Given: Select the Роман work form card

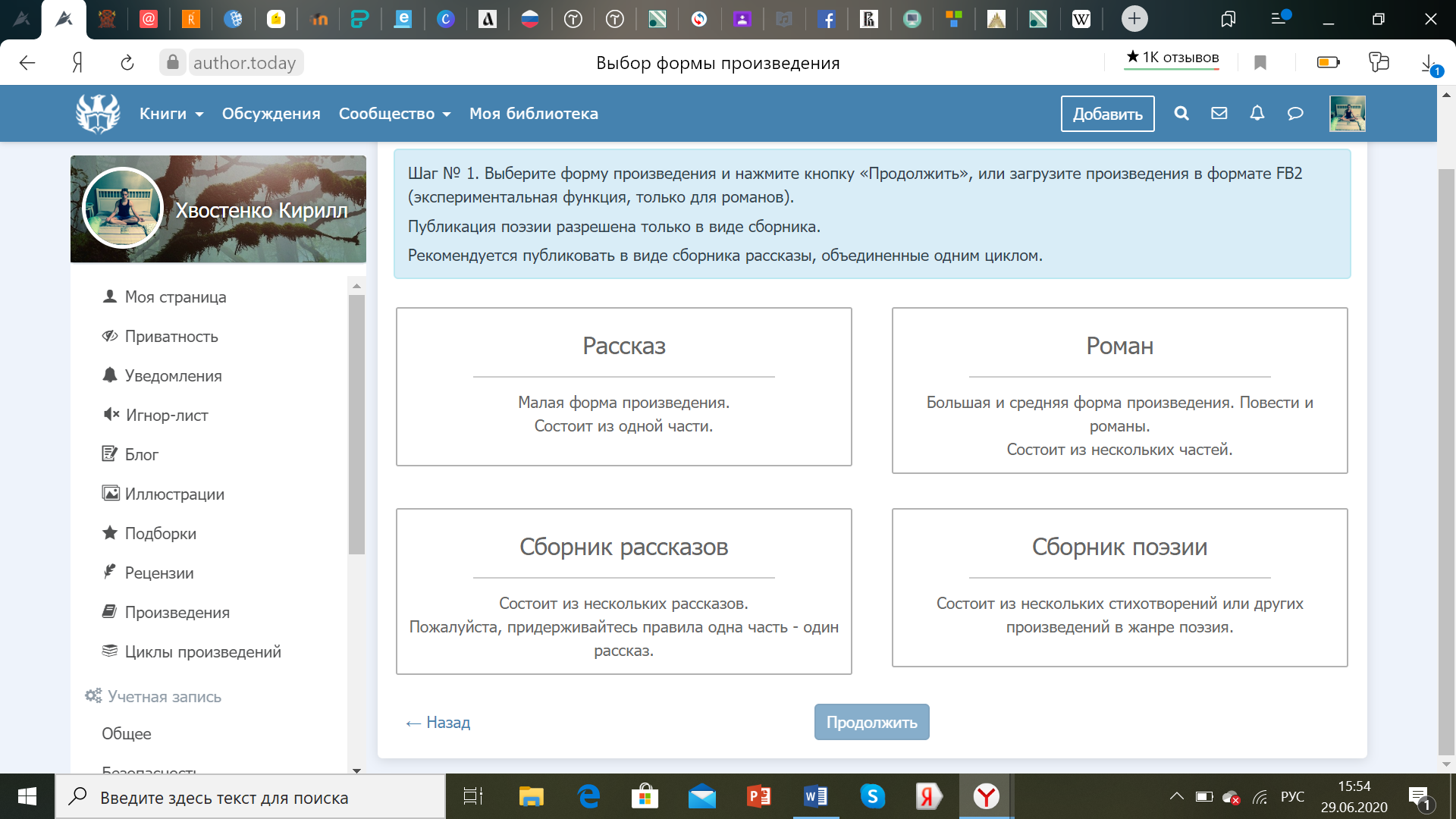Looking at the screenshot, I should [1119, 390].
